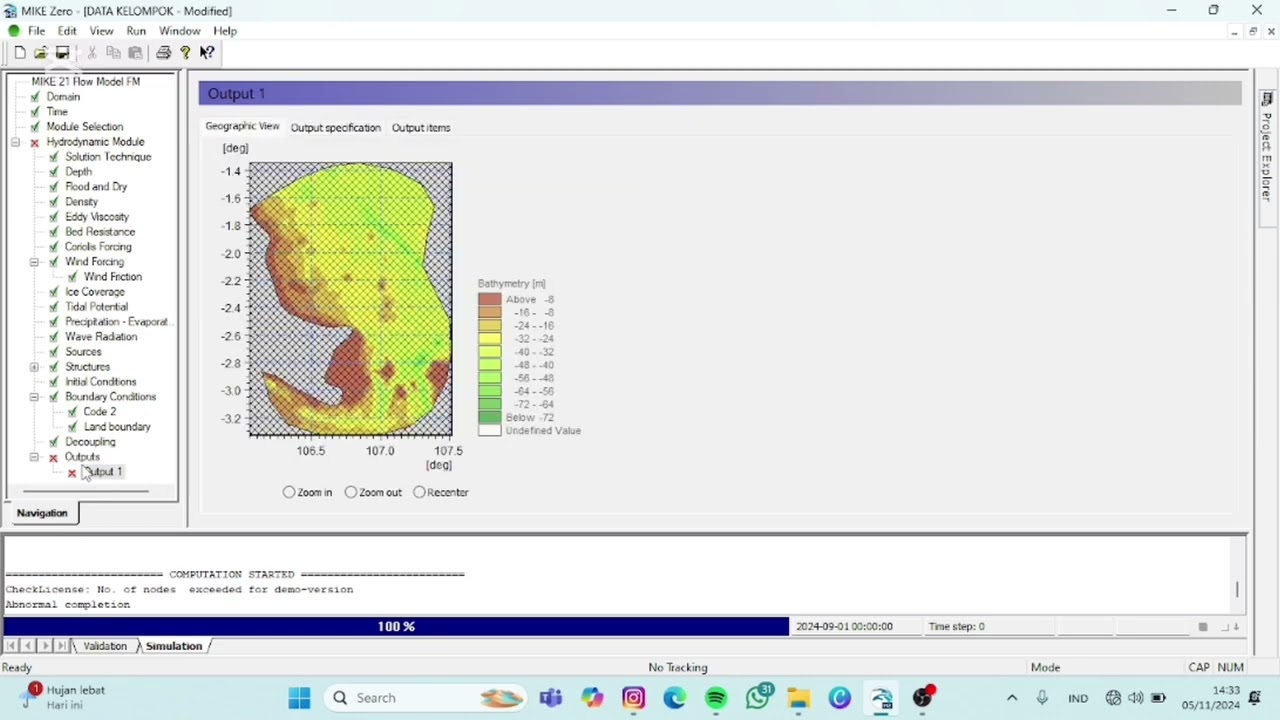Image resolution: width=1280 pixels, height=720 pixels.
Task: Click the horizontal scrollbar under the tree
Action: [x=85, y=491]
